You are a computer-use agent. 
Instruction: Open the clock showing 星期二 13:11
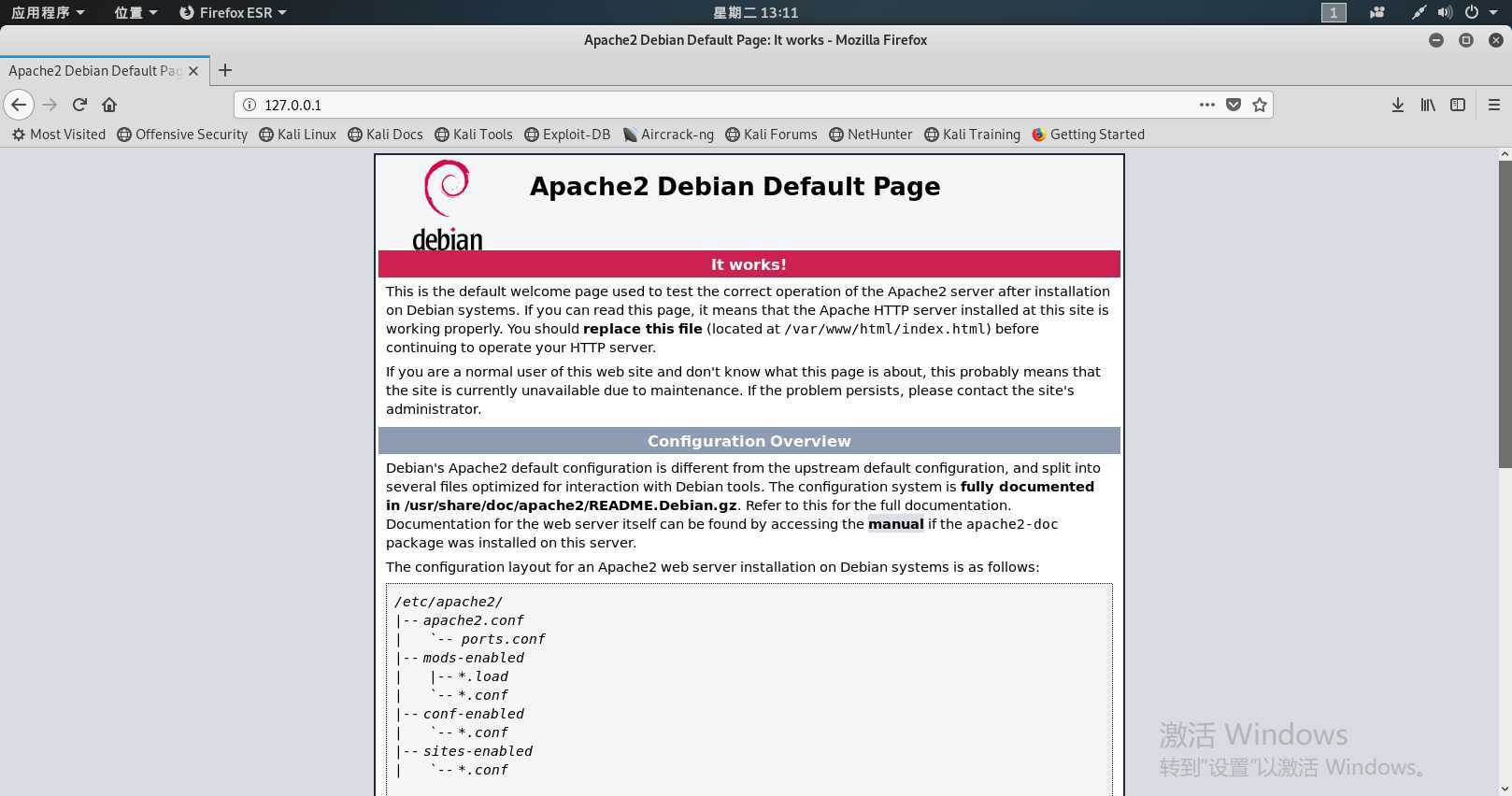[755, 12]
